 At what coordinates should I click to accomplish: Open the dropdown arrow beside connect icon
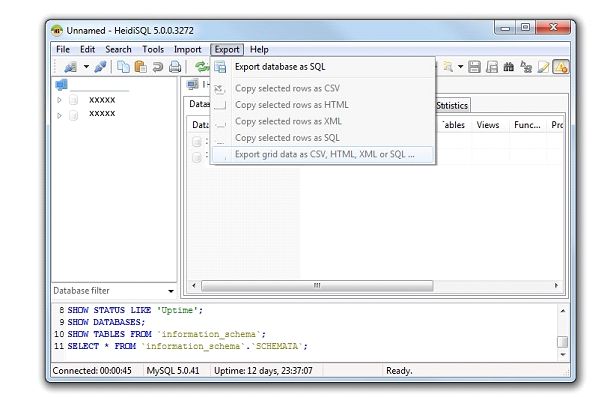pos(86,67)
